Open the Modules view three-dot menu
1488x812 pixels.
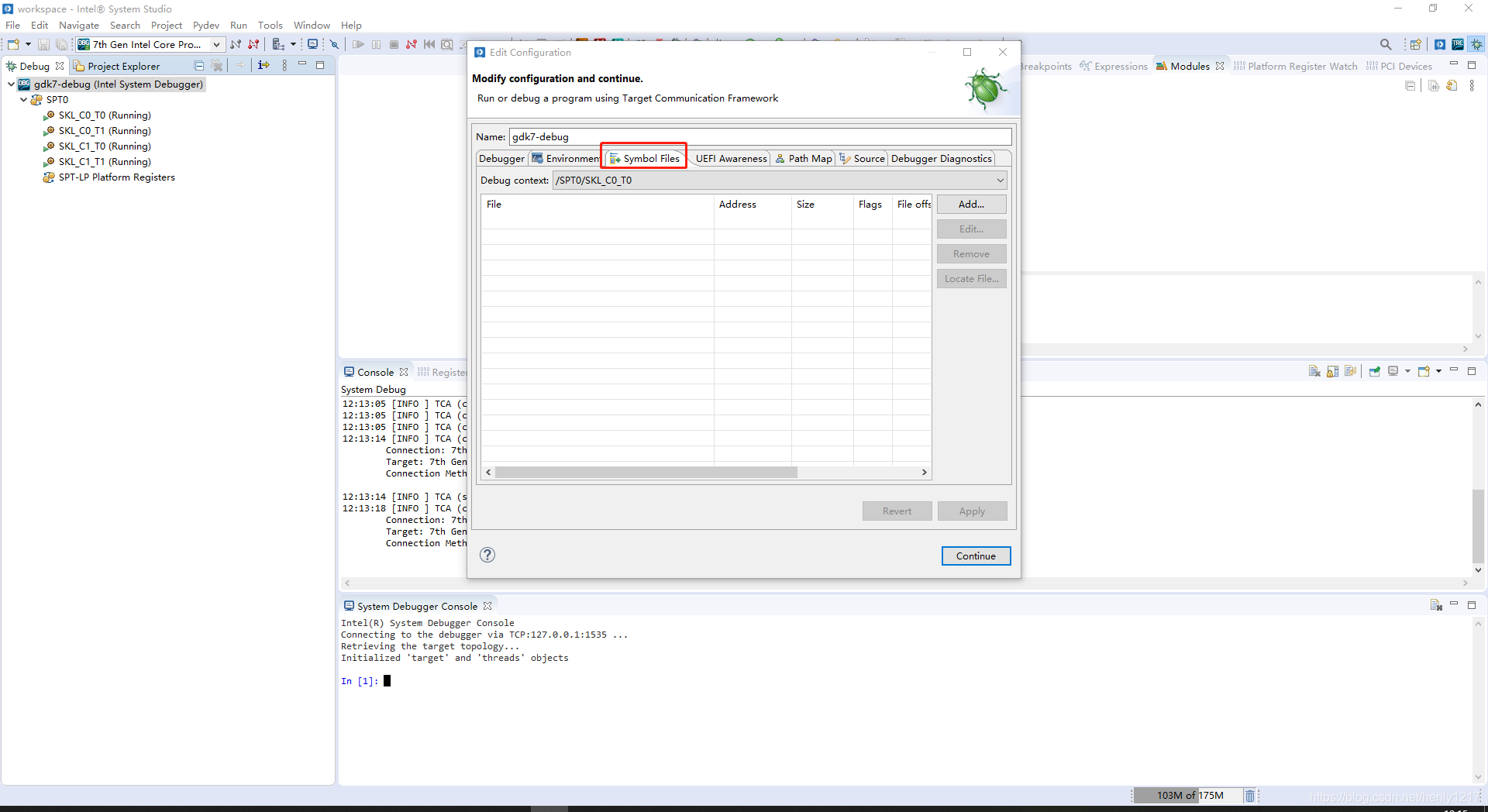[x=1472, y=85]
